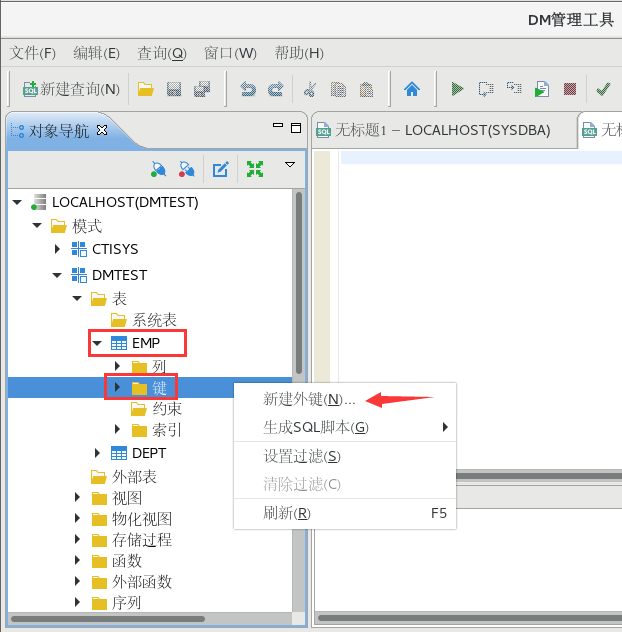Maximize the Object Navigation panel

296,128
